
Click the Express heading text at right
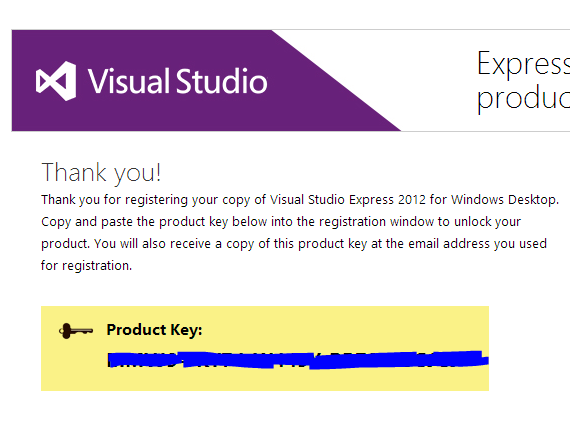pyautogui.click(x=523, y=63)
